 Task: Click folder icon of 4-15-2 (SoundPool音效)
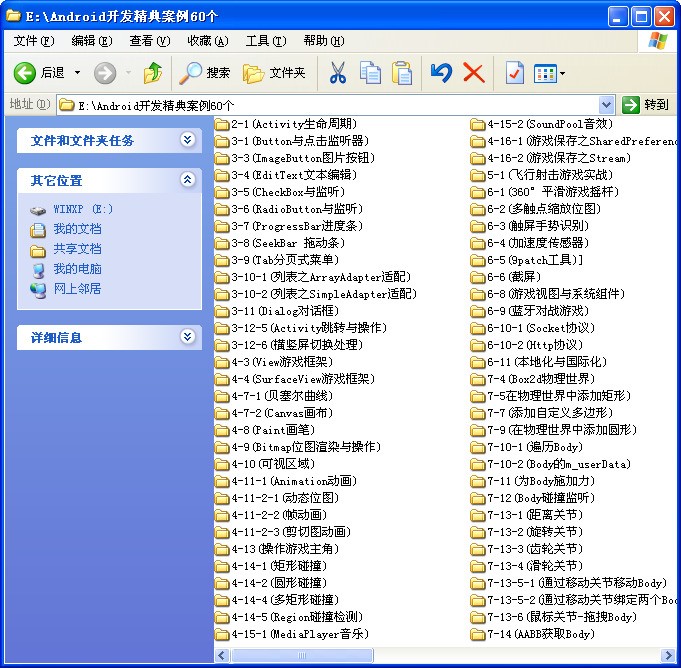pos(478,125)
